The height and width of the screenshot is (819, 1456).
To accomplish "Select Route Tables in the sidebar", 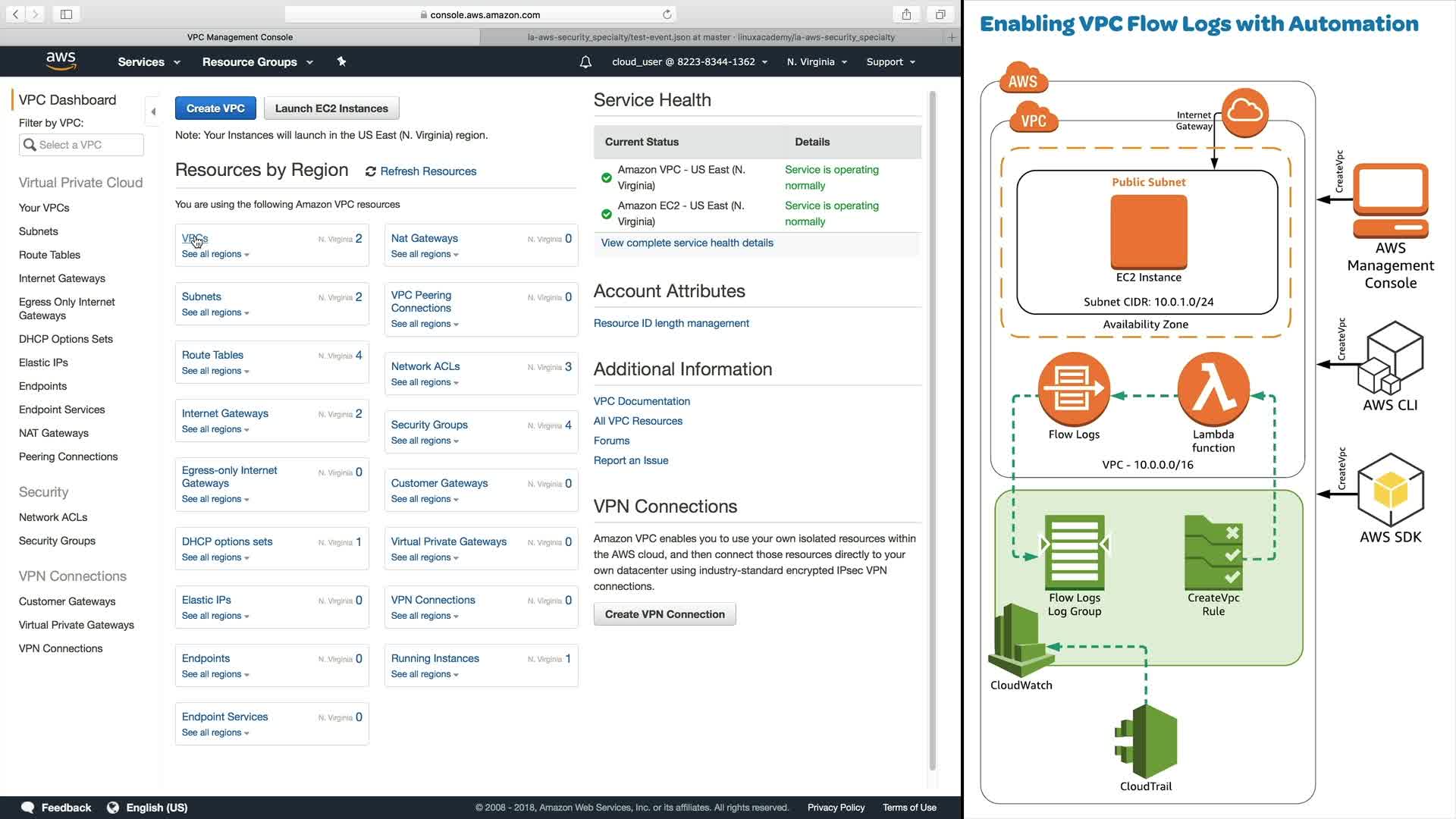I will point(49,255).
